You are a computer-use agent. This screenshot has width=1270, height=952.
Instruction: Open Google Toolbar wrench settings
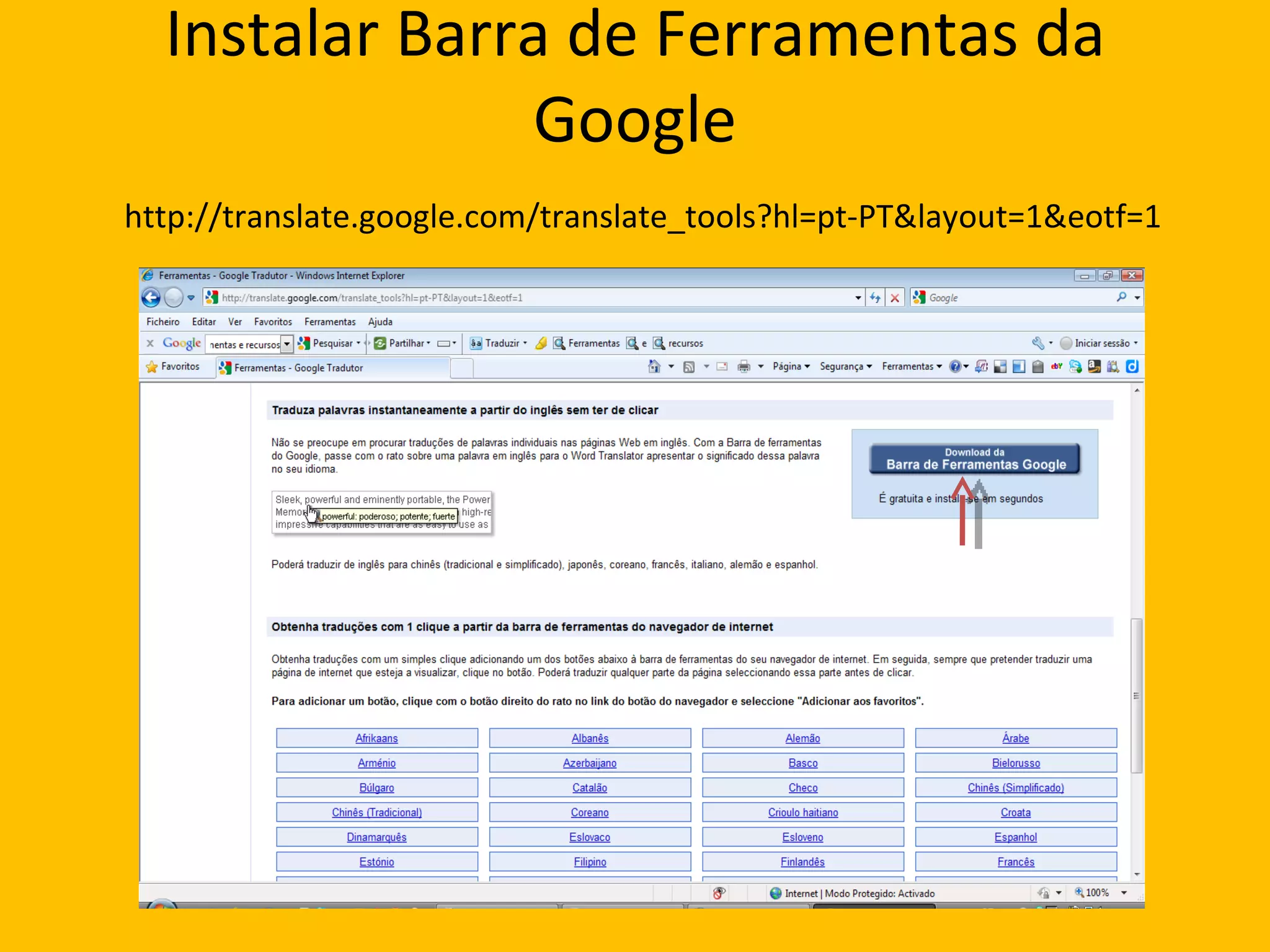pos(1038,343)
